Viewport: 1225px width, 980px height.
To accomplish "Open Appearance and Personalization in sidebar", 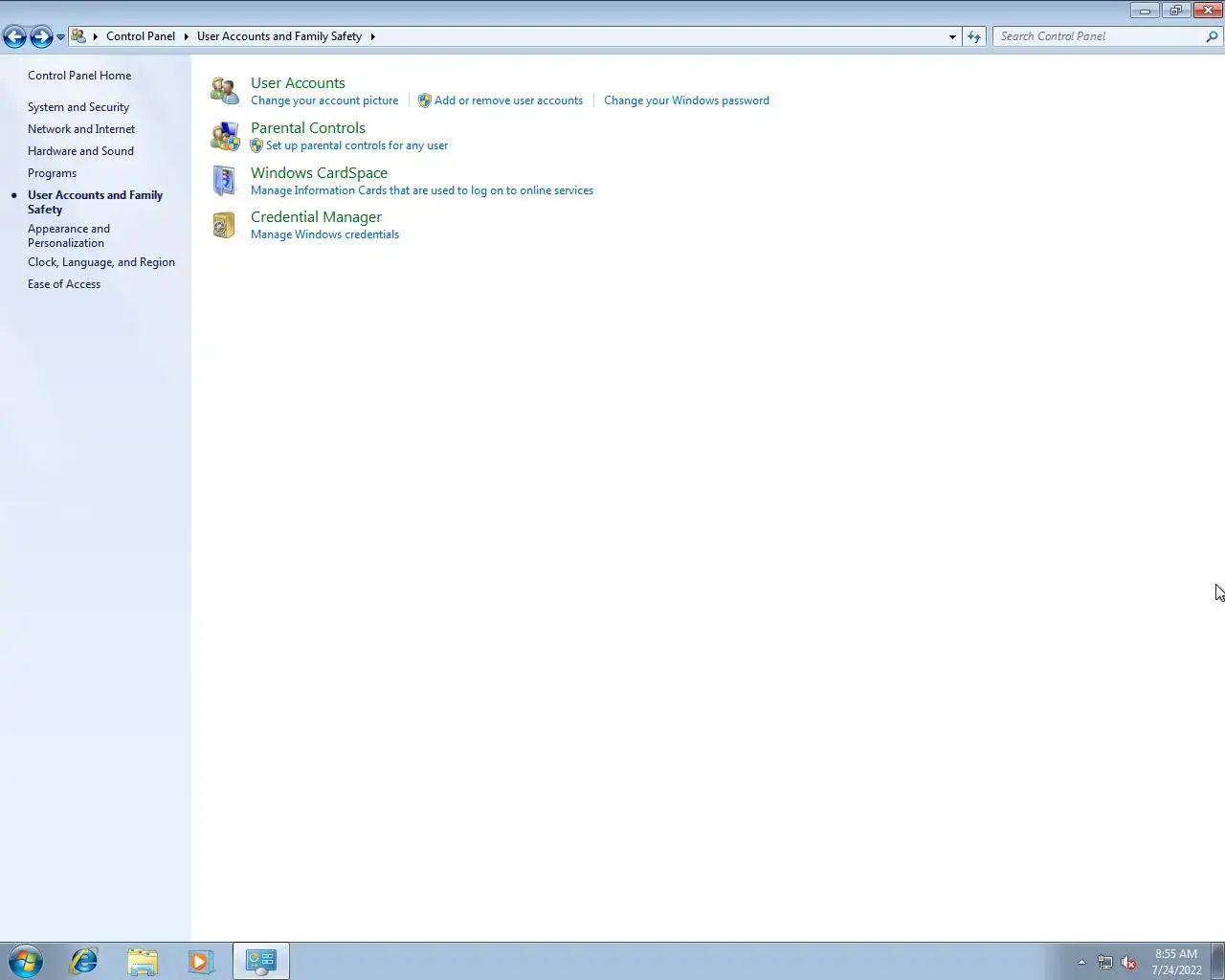I will pyautogui.click(x=69, y=235).
